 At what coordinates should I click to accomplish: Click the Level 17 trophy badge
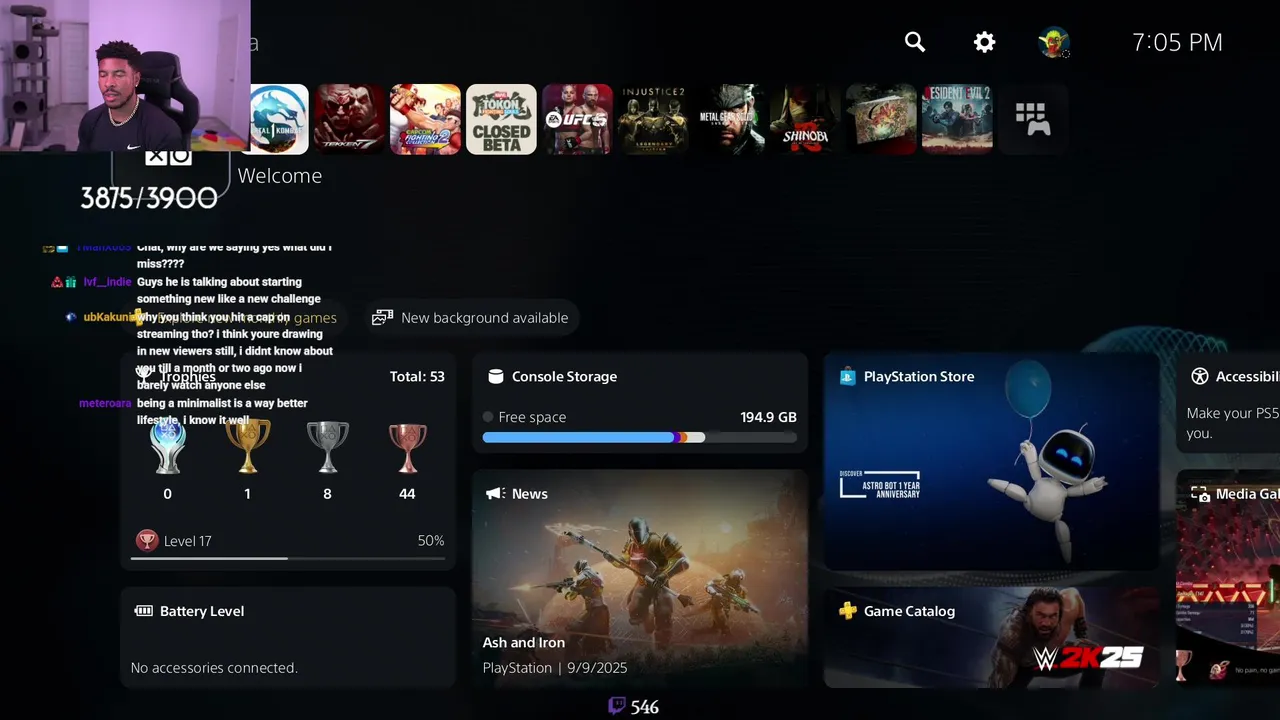pyautogui.click(x=147, y=541)
